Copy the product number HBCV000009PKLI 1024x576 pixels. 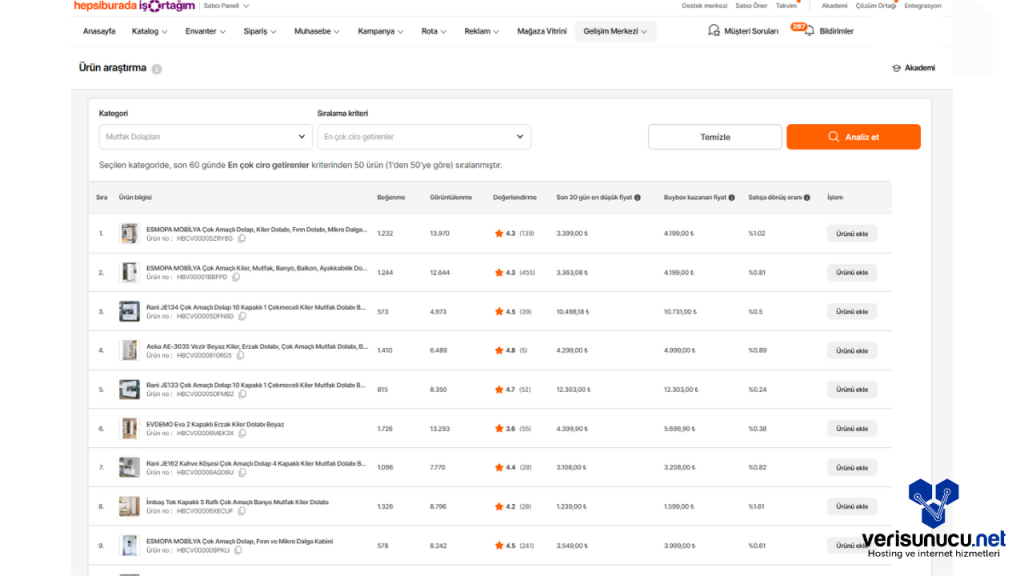(238, 550)
